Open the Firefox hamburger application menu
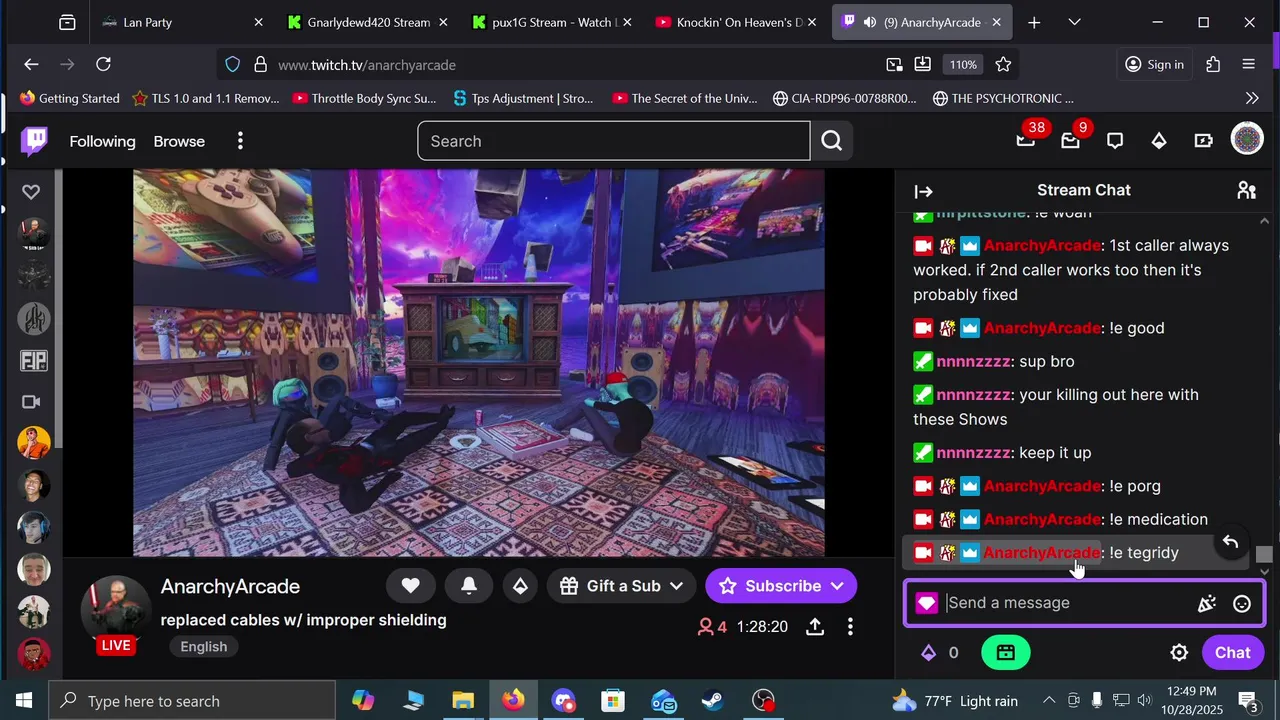The height and width of the screenshot is (720, 1280). pos(1248,64)
